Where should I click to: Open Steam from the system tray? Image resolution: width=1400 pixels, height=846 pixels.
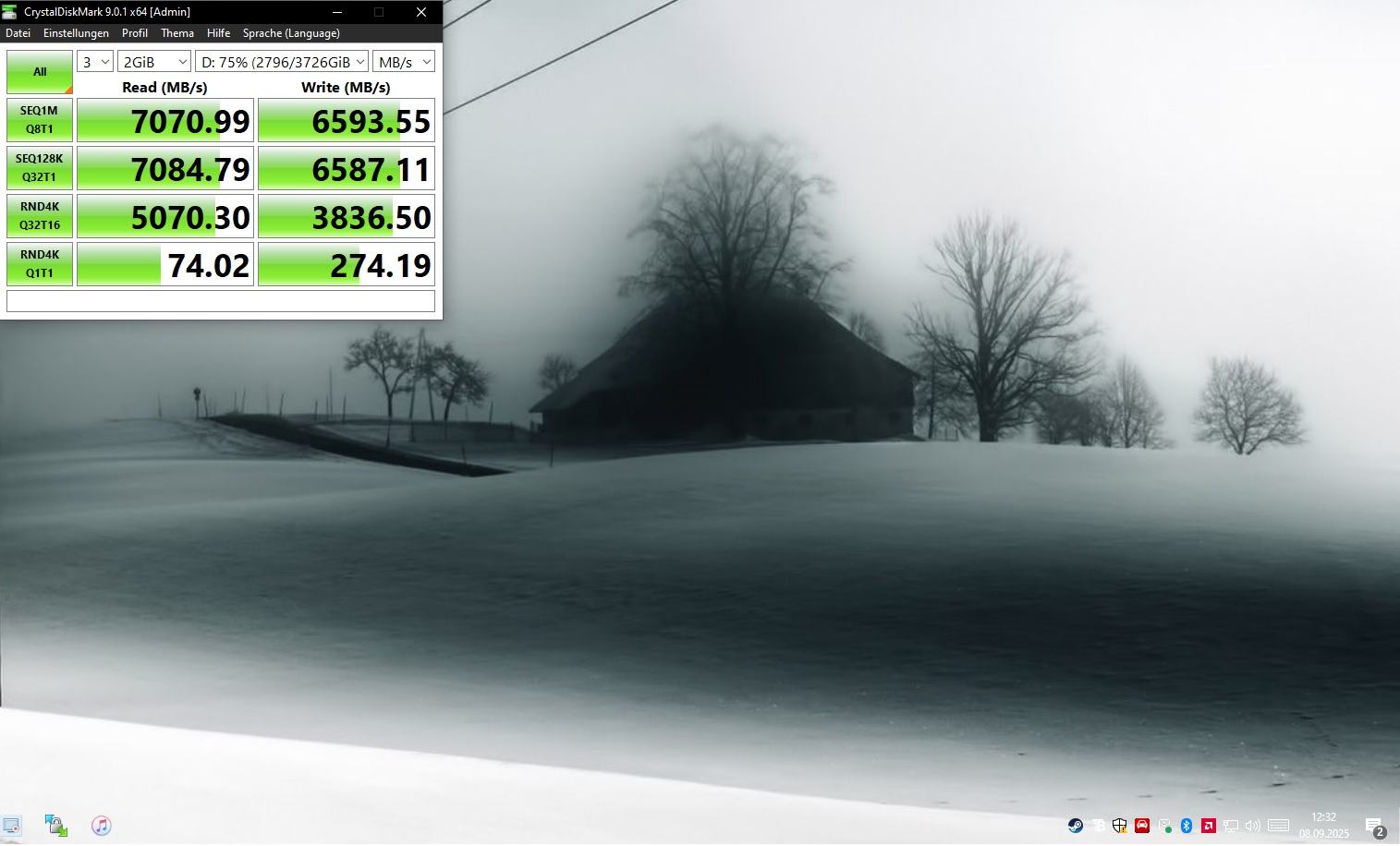1076,826
